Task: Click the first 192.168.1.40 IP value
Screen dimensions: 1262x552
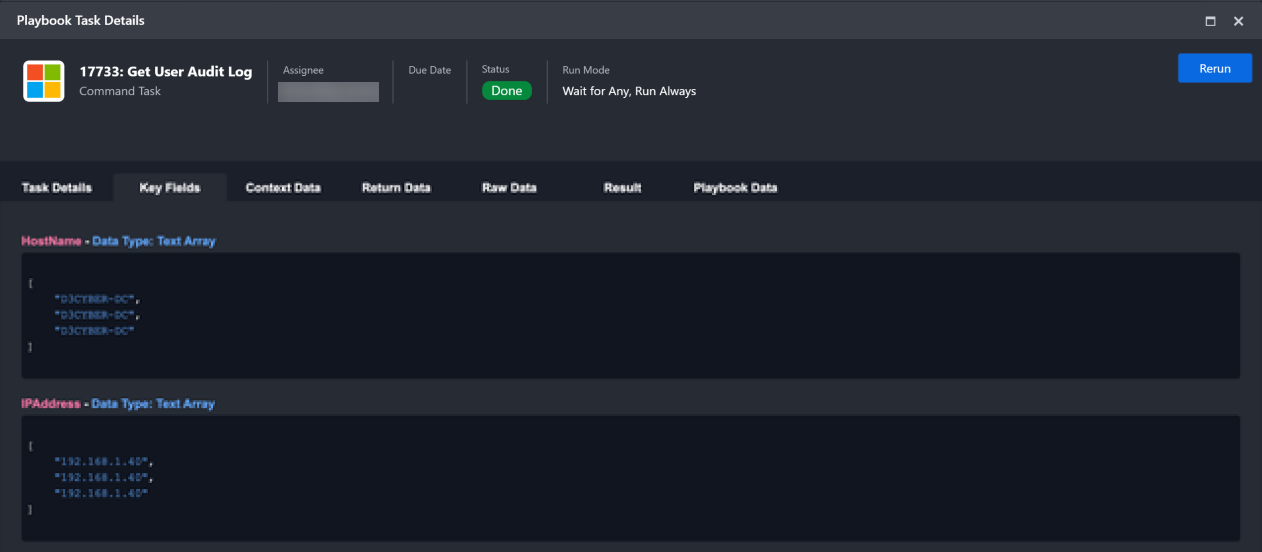Action: click(x=102, y=461)
